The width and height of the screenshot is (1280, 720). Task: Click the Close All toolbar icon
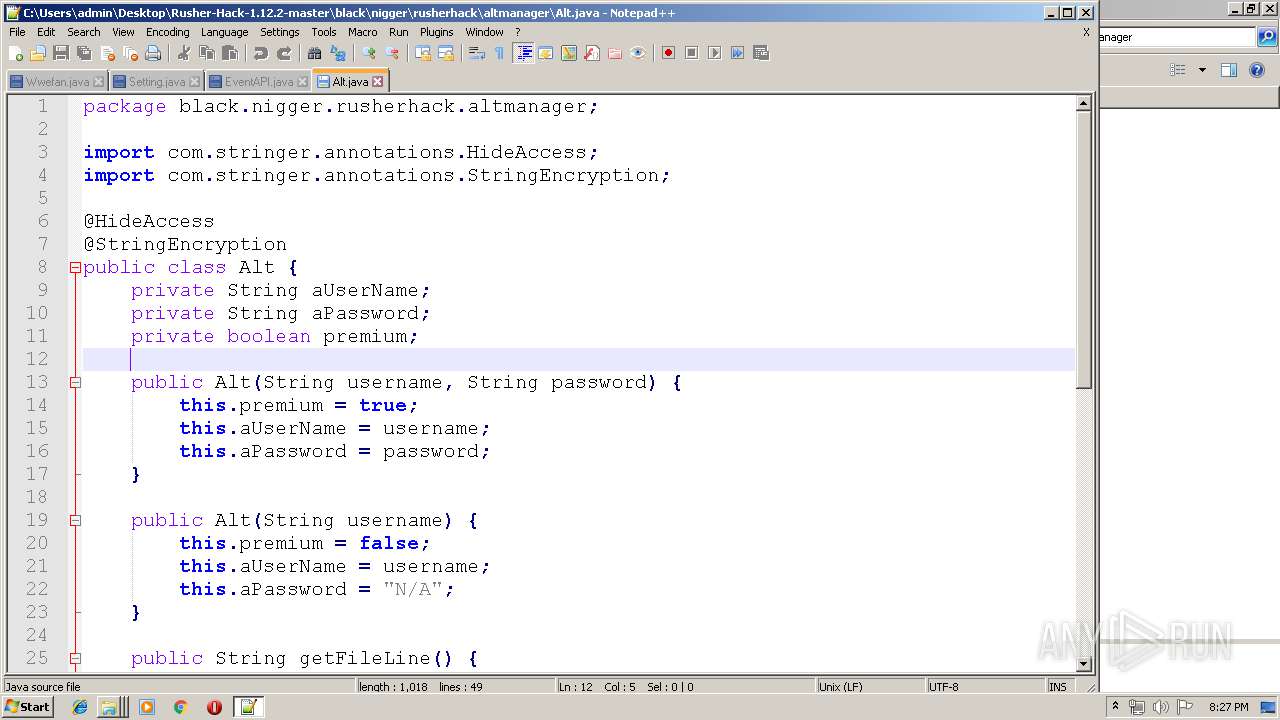pos(130,53)
